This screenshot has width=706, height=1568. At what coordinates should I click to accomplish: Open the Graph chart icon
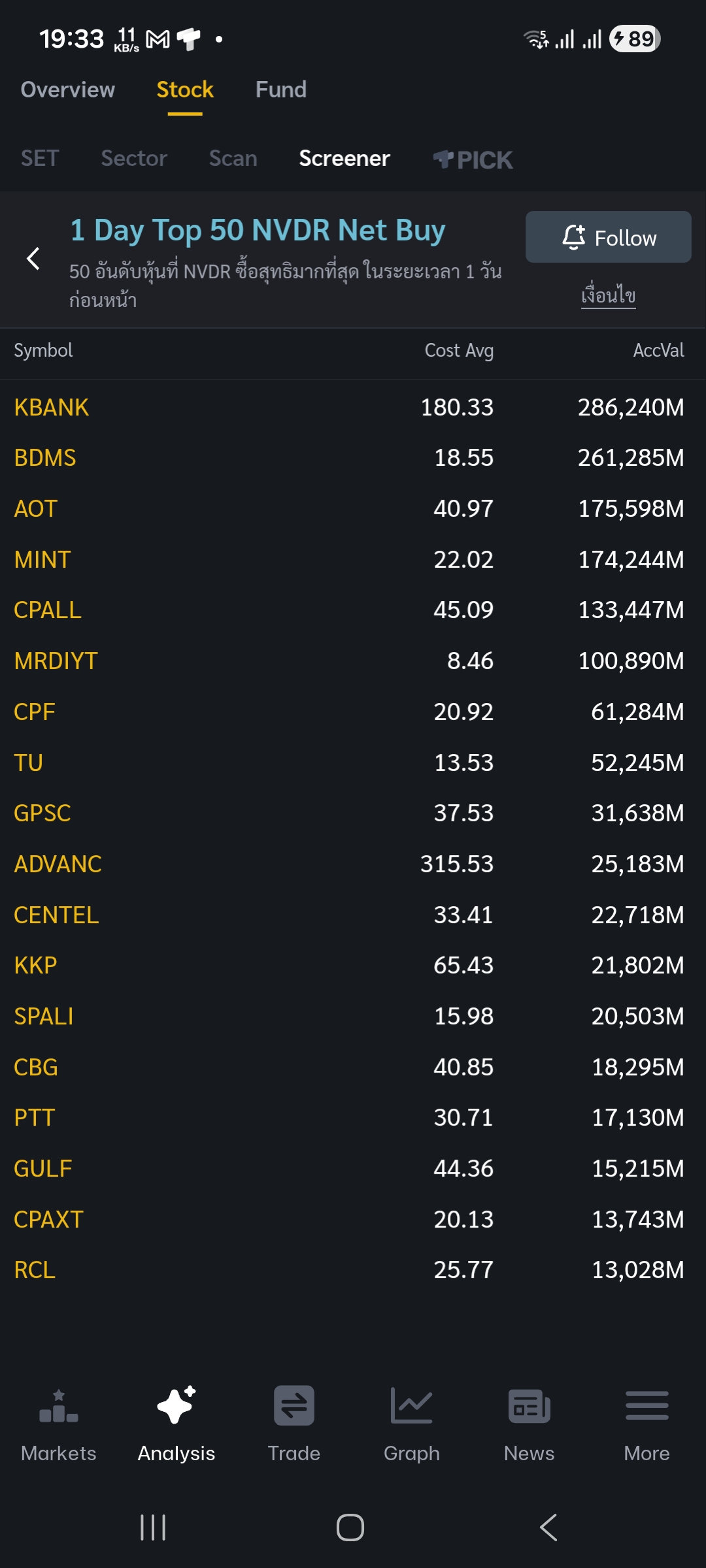click(x=412, y=1405)
